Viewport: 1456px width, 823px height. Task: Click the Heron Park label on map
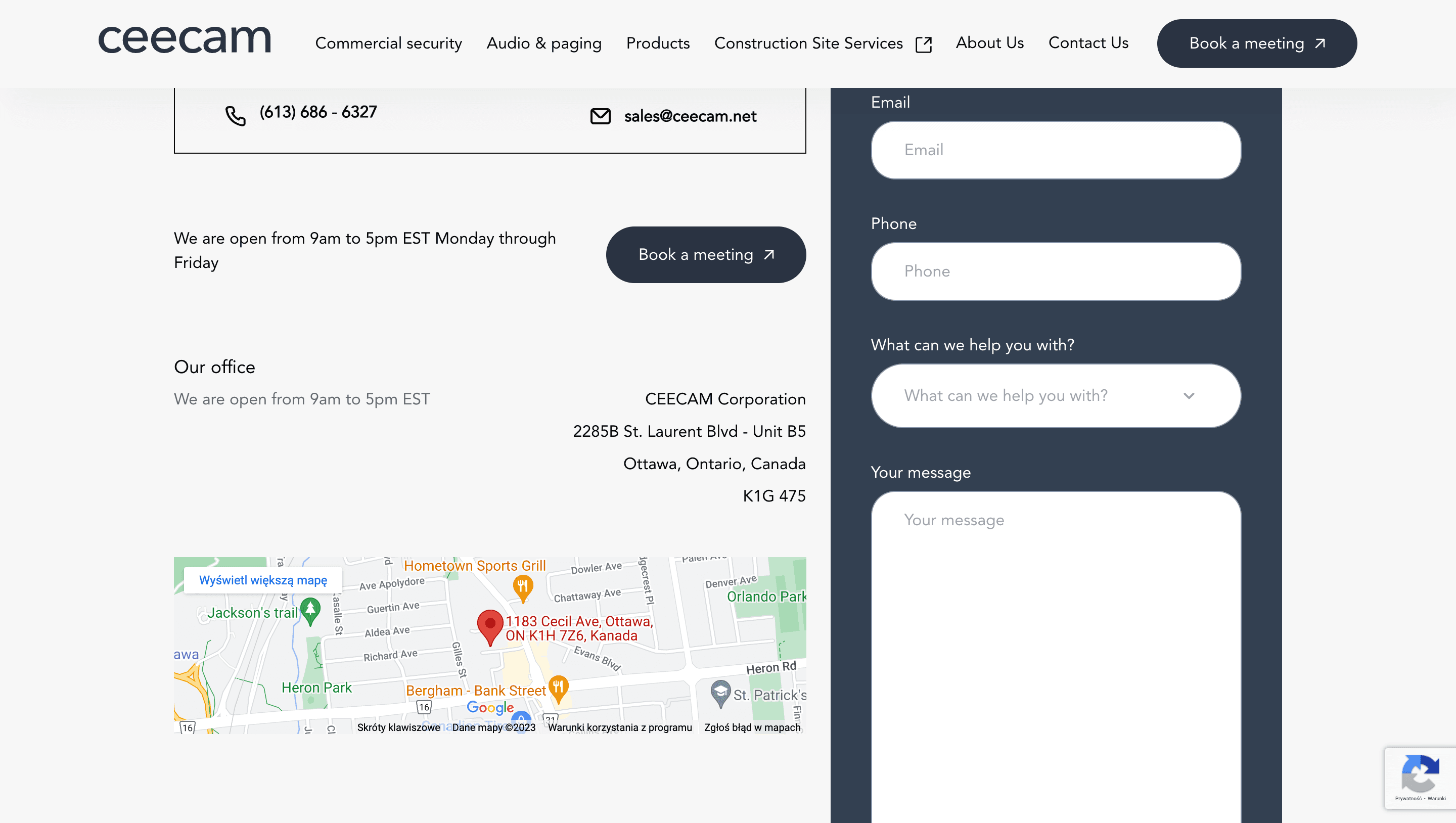pos(316,688)
